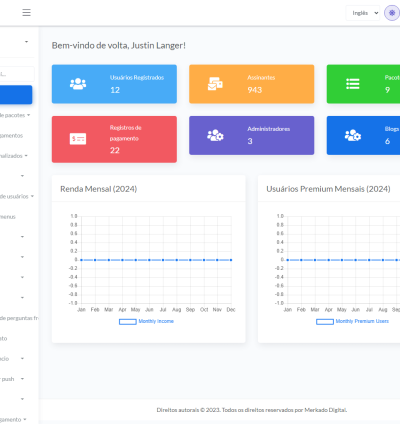This screenshot has width=400, height=424.
Task: Click the 'Bem-vindo de volta, Justin Langer!' heading
Action: 119,45
